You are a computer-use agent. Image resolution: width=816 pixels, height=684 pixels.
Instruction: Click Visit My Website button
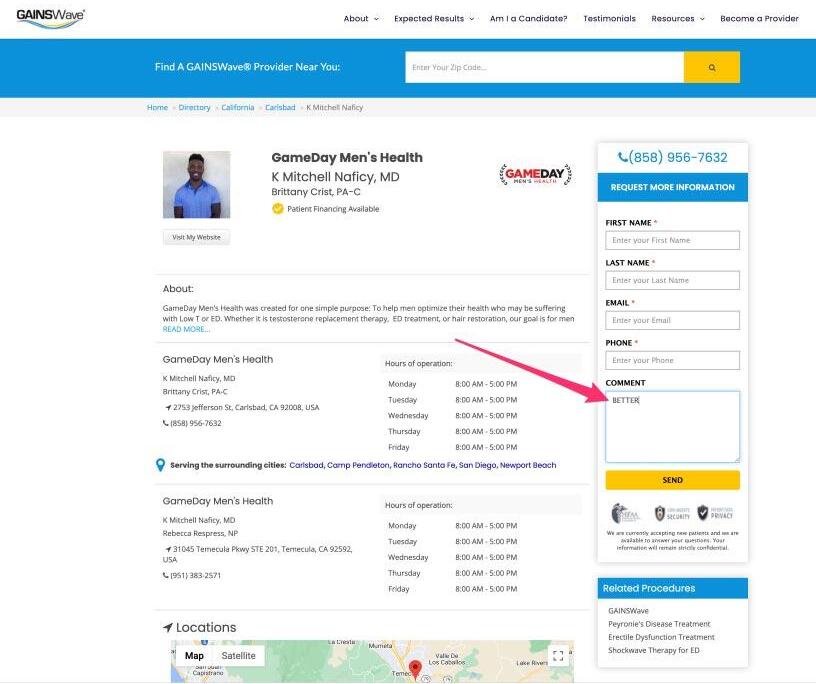(x=196, y=237)
